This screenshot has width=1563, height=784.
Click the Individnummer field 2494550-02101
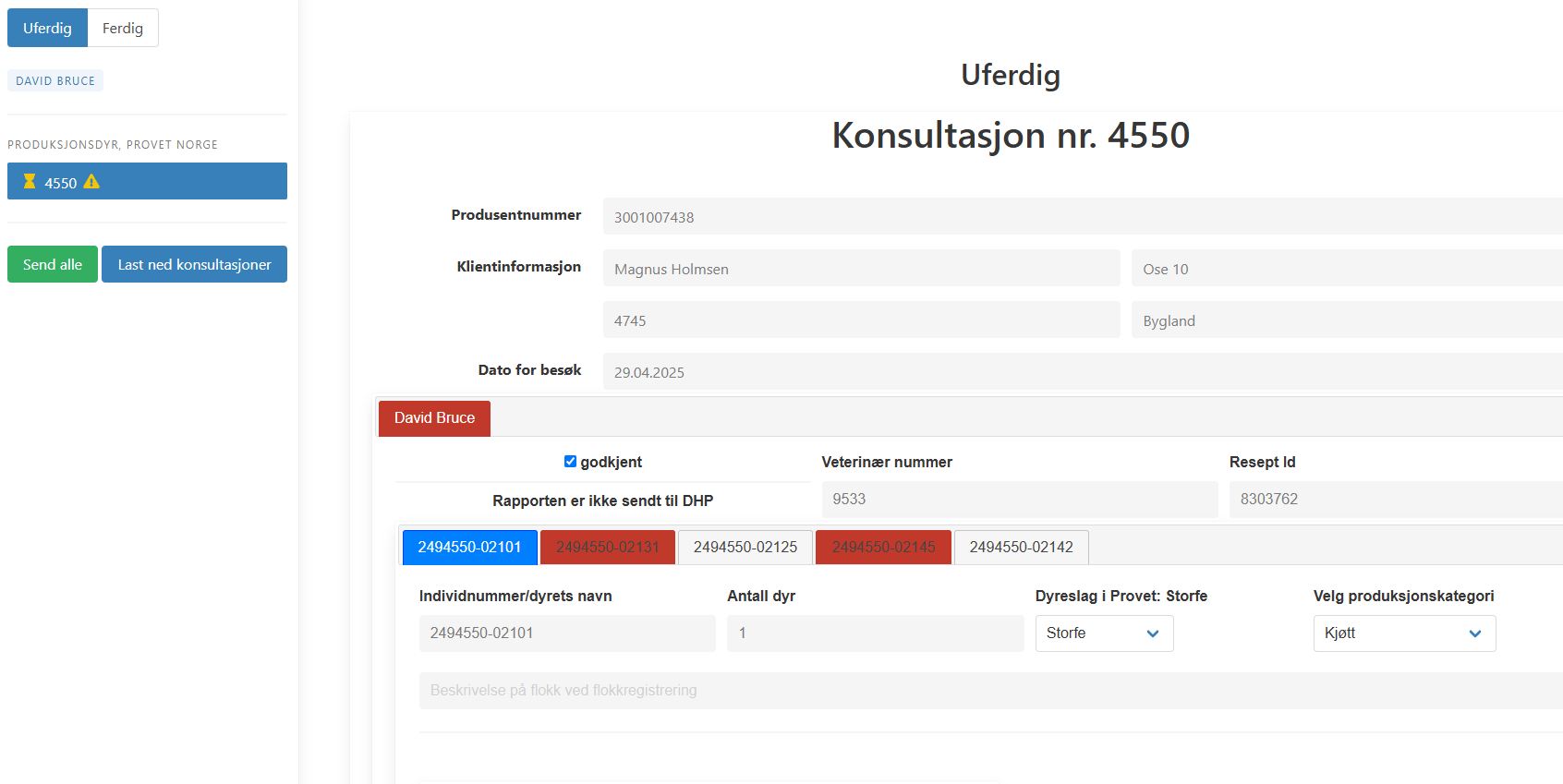(567, 633)
